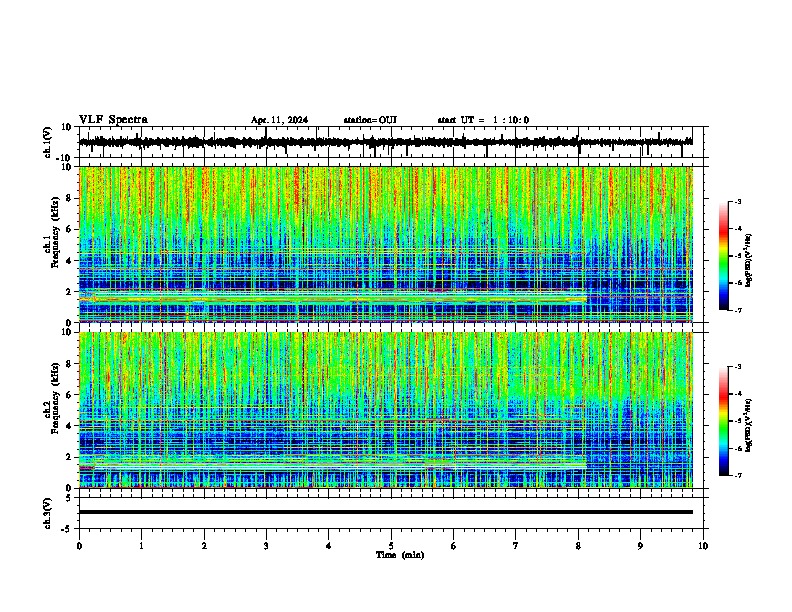Click the "2" tick on the Time axis

[x=204, y=546]
